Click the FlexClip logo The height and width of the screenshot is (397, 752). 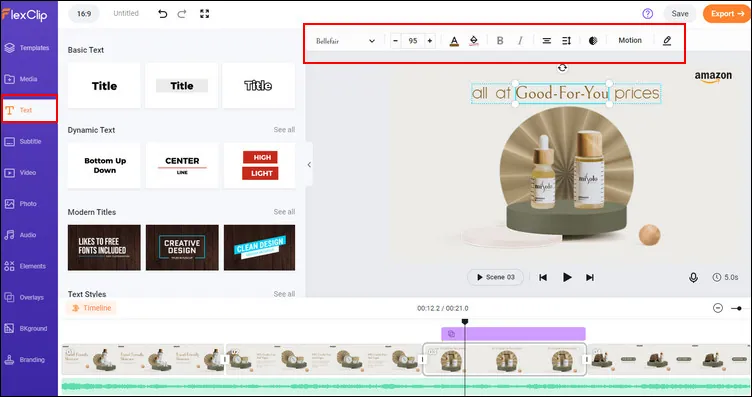coord(24,14)
